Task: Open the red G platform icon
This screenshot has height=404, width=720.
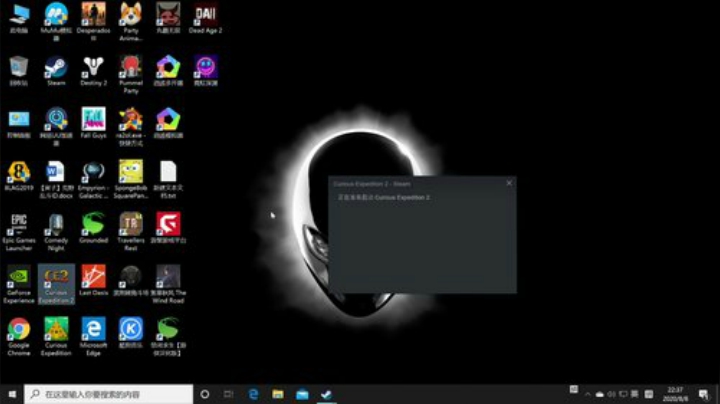Action: tap(168, 228)
